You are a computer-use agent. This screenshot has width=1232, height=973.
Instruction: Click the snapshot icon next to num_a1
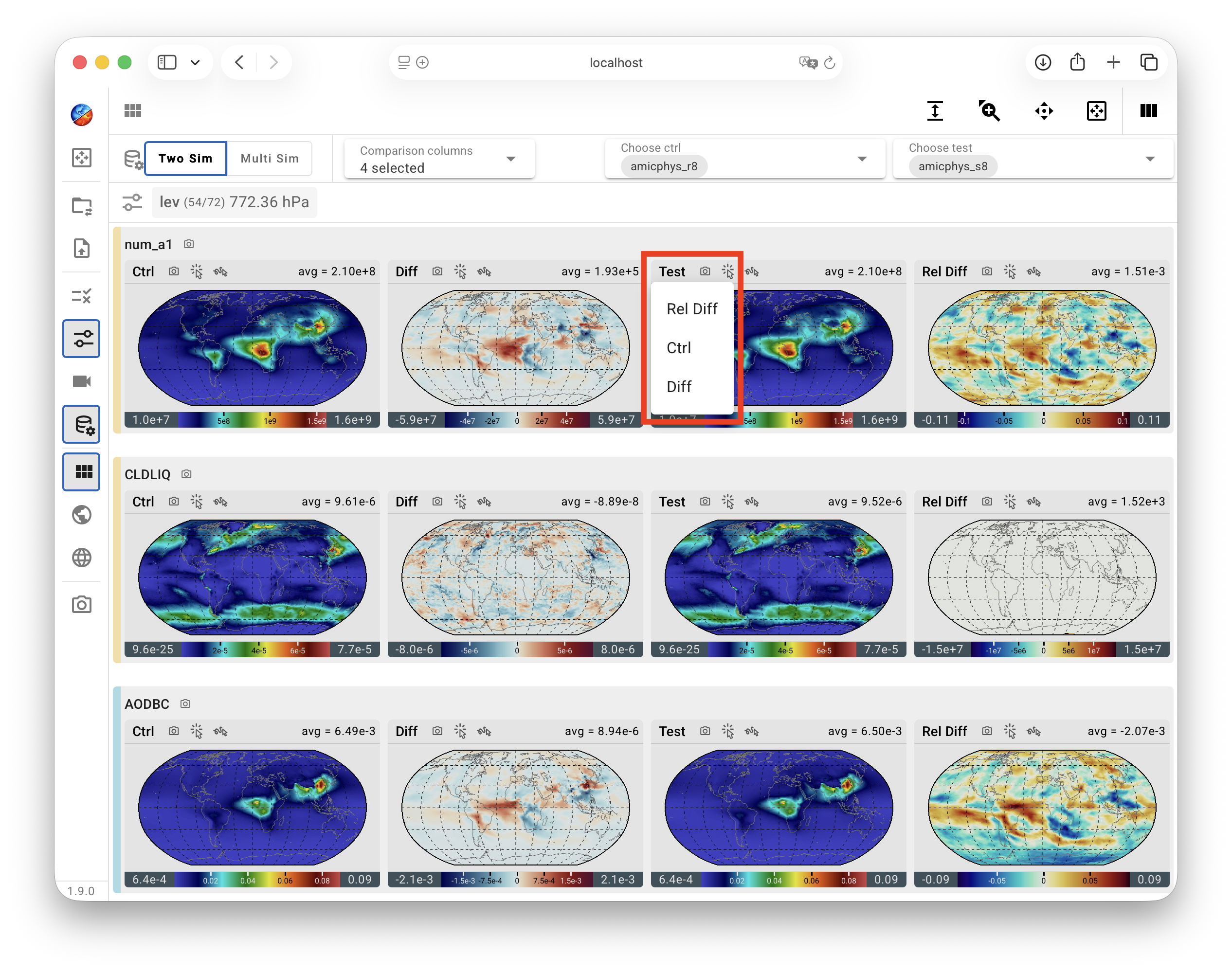click(189, 244)
